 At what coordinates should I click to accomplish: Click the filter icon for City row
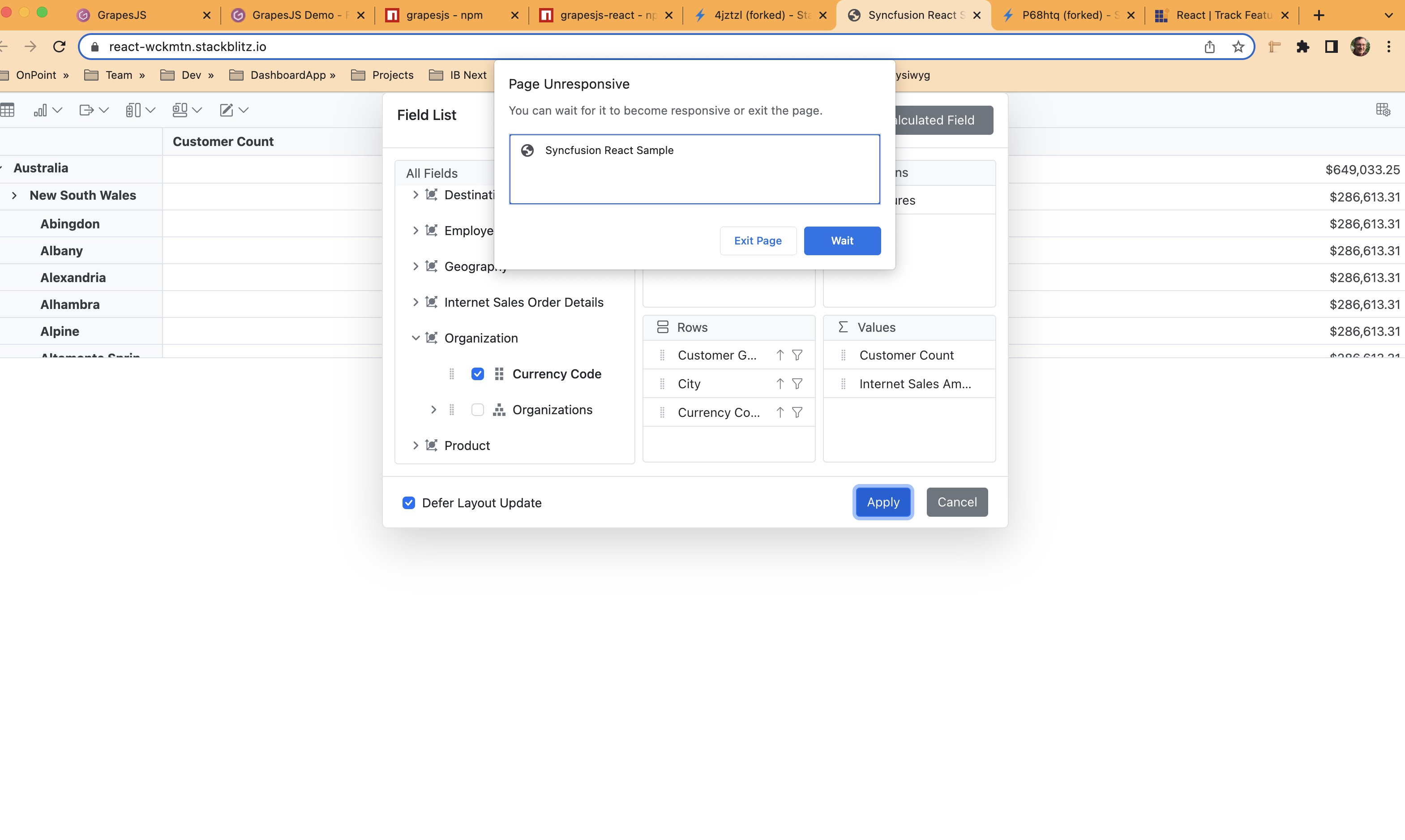point(797,384)
